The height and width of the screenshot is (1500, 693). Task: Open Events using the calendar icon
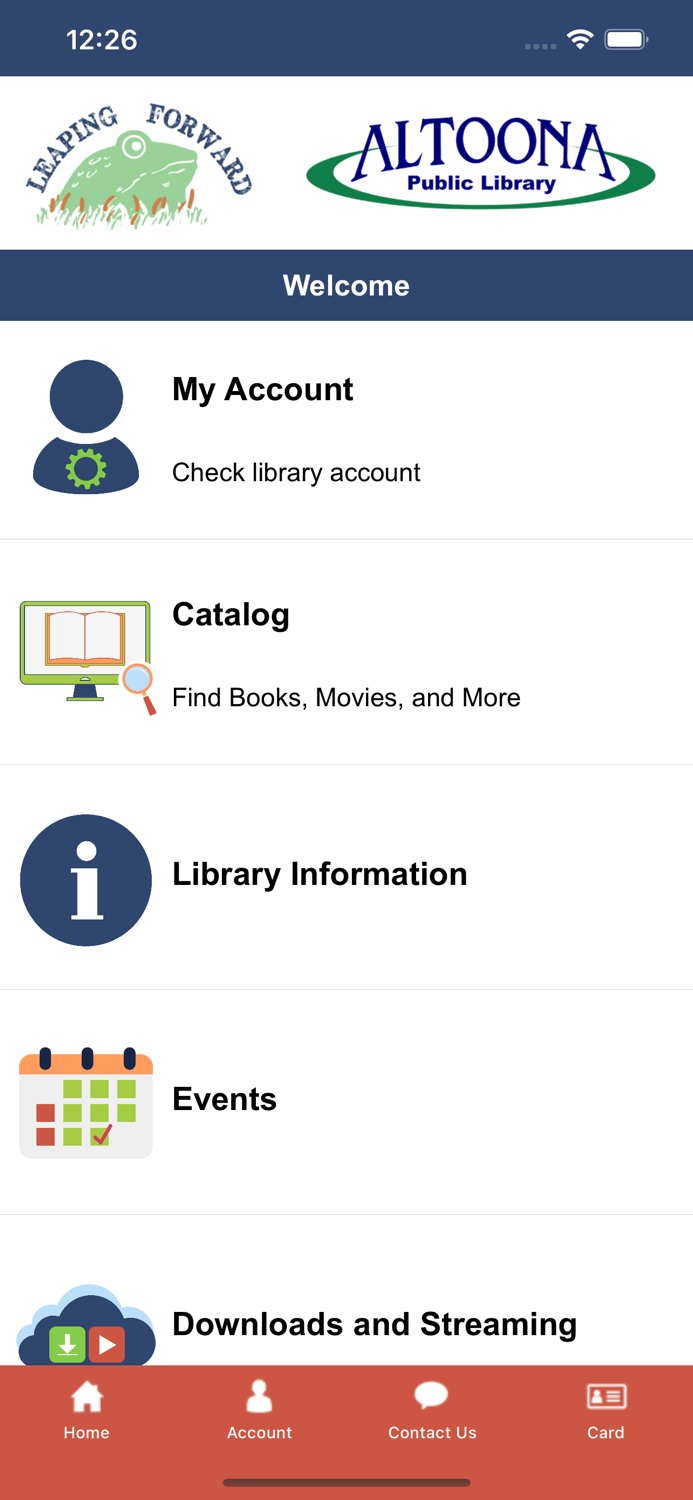[86, 1102]
